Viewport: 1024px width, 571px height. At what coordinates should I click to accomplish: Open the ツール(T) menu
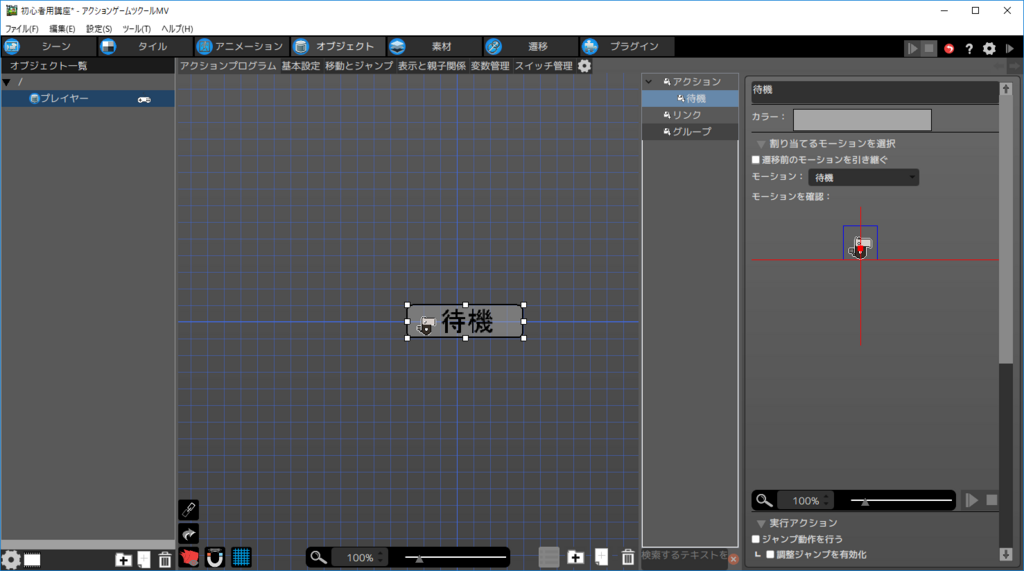[136, 29]
